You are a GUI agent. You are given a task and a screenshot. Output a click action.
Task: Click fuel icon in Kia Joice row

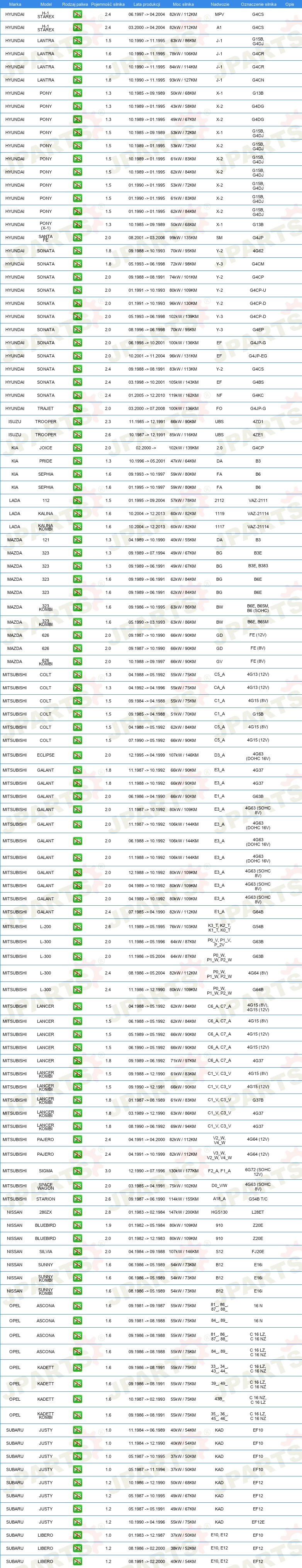[77, 448]
